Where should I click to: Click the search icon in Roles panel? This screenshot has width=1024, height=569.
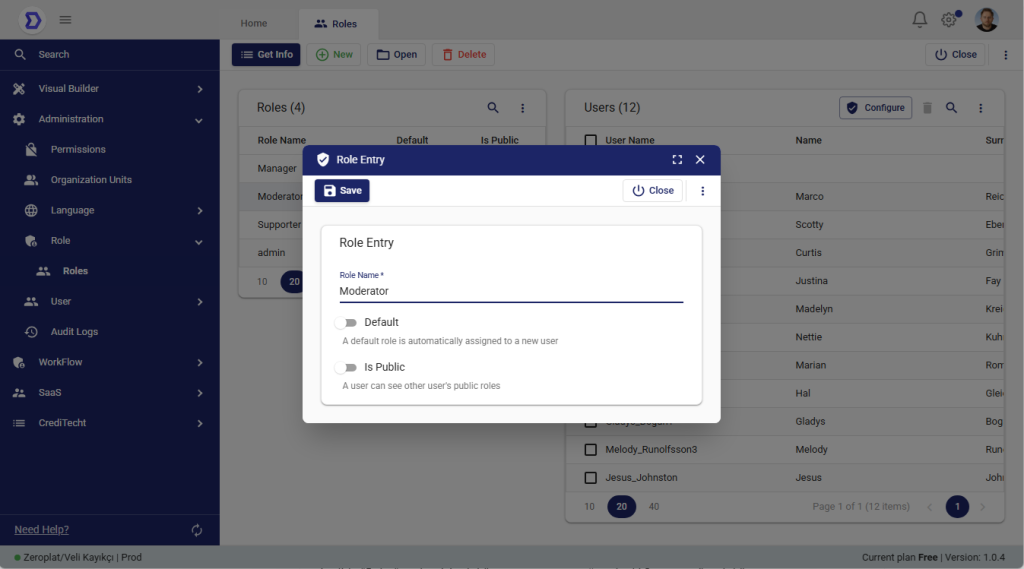[x=493, y=108]
